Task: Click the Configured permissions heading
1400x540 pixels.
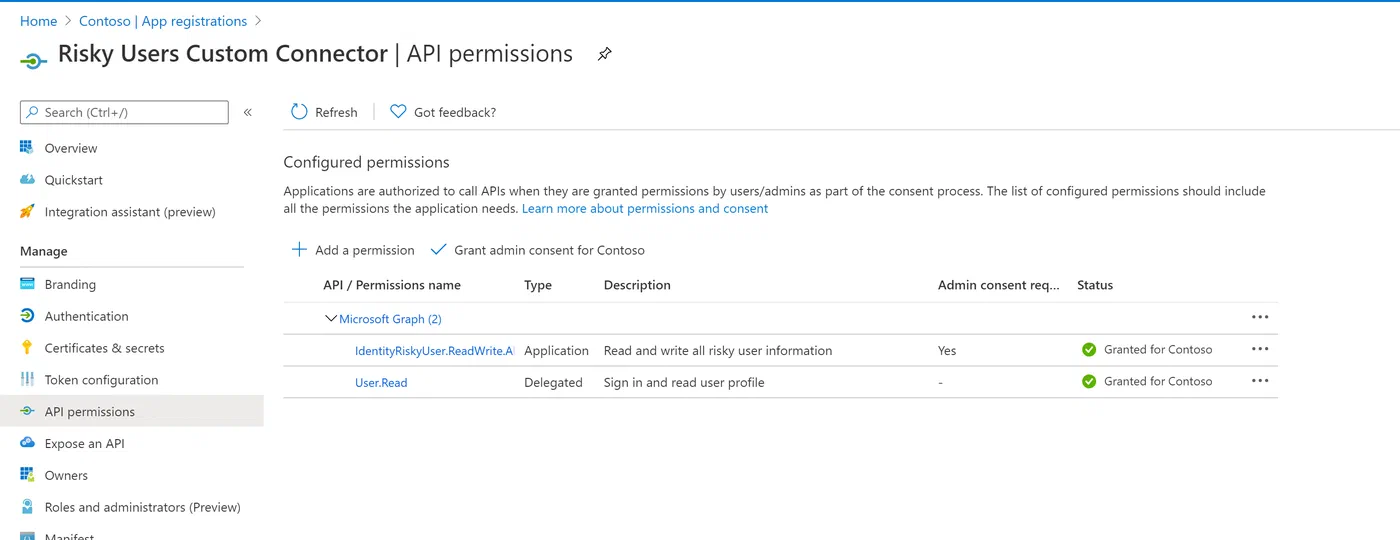Action: (x=367, y=162)
